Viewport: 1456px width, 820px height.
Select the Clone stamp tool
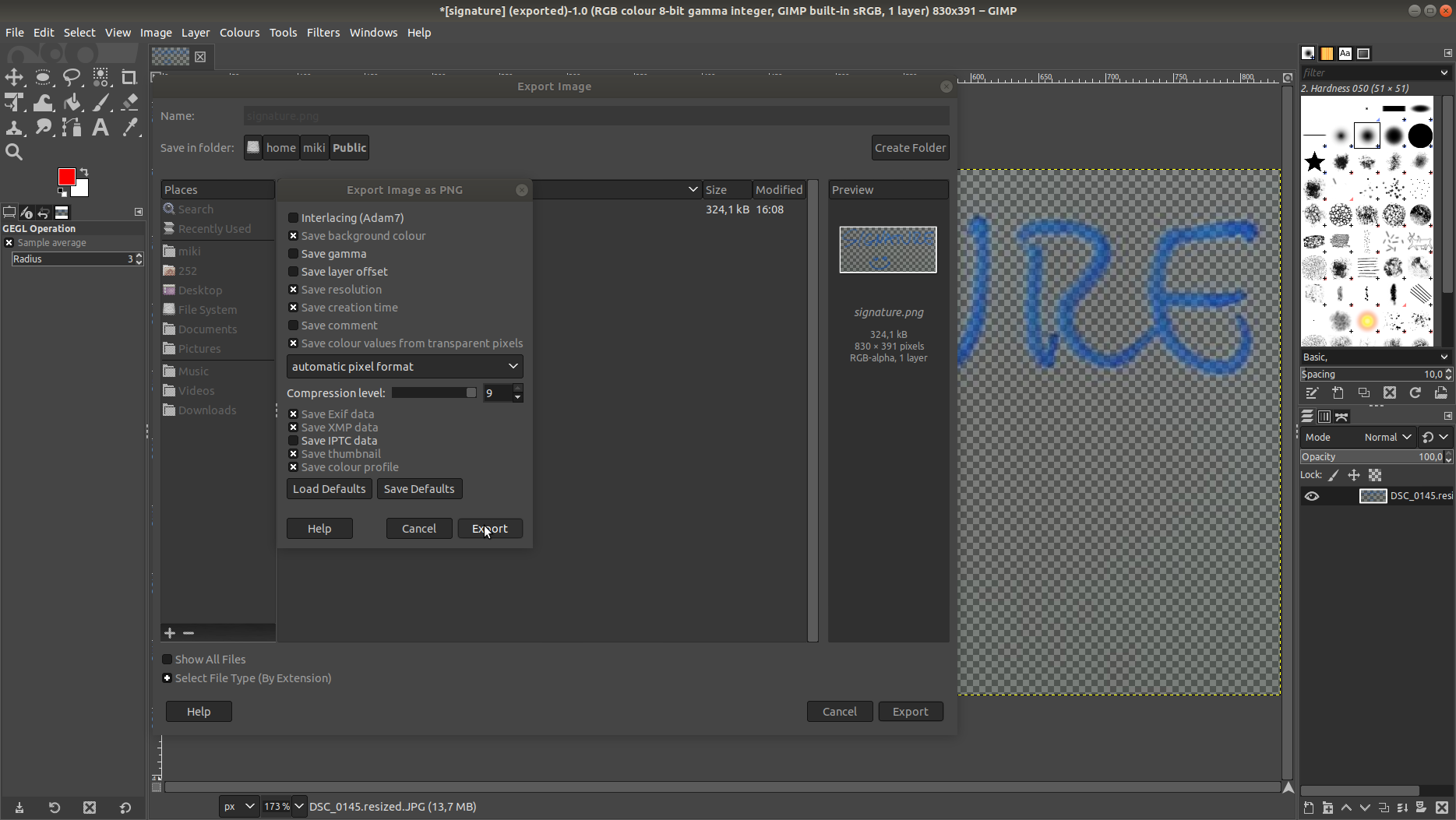[14, 128]
